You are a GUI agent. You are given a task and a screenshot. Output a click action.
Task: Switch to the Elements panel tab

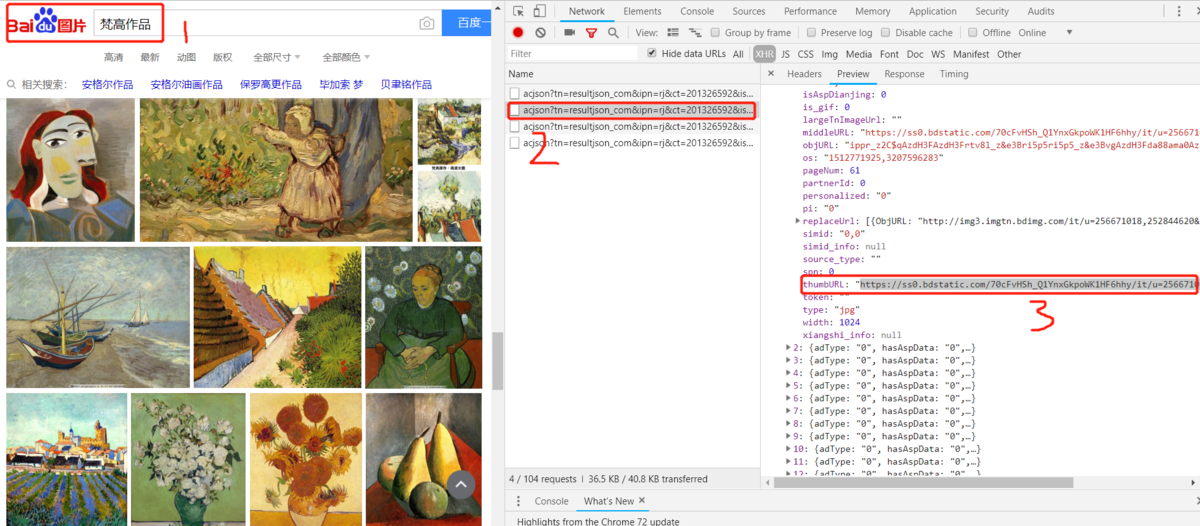(x=641, y=11)
